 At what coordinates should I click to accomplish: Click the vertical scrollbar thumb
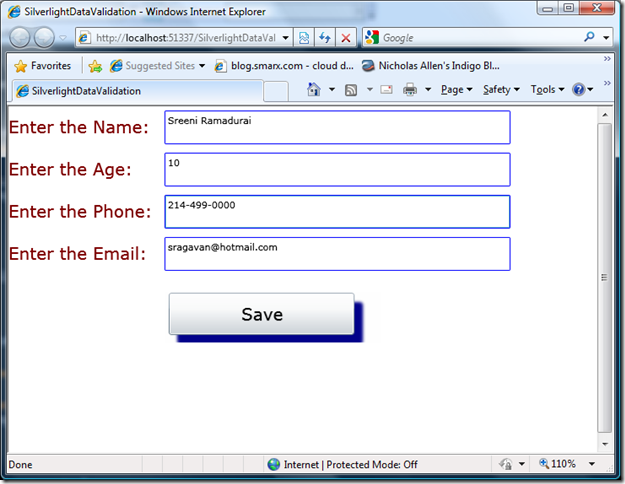[605, 278]
